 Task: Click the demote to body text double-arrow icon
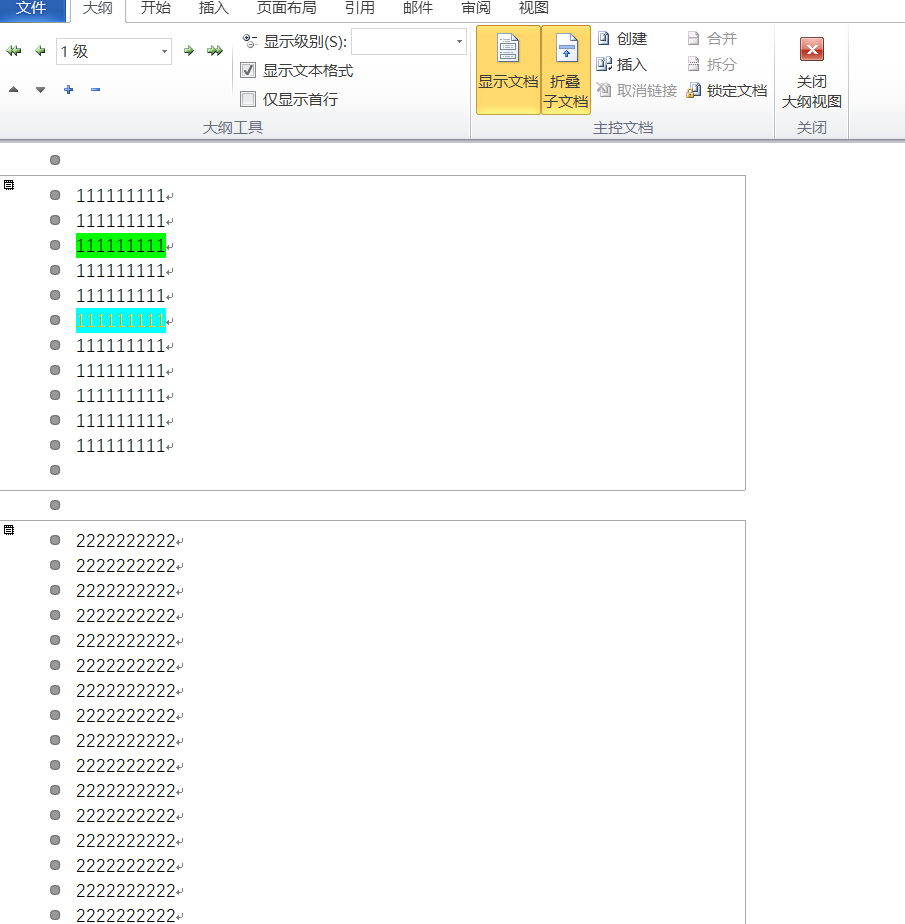coord(215,51)
